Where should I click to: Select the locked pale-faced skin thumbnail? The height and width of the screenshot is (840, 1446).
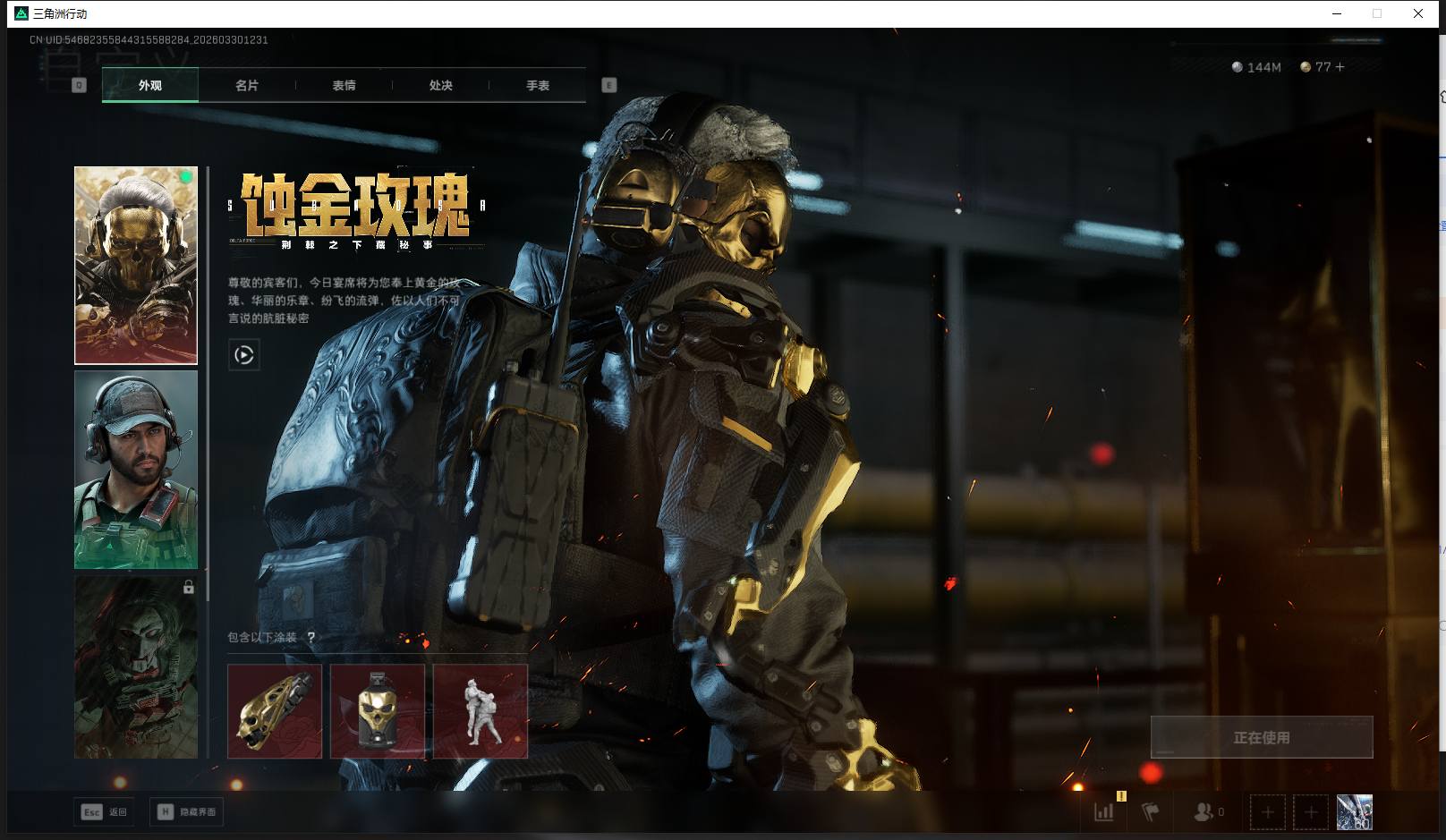point(136,667)
